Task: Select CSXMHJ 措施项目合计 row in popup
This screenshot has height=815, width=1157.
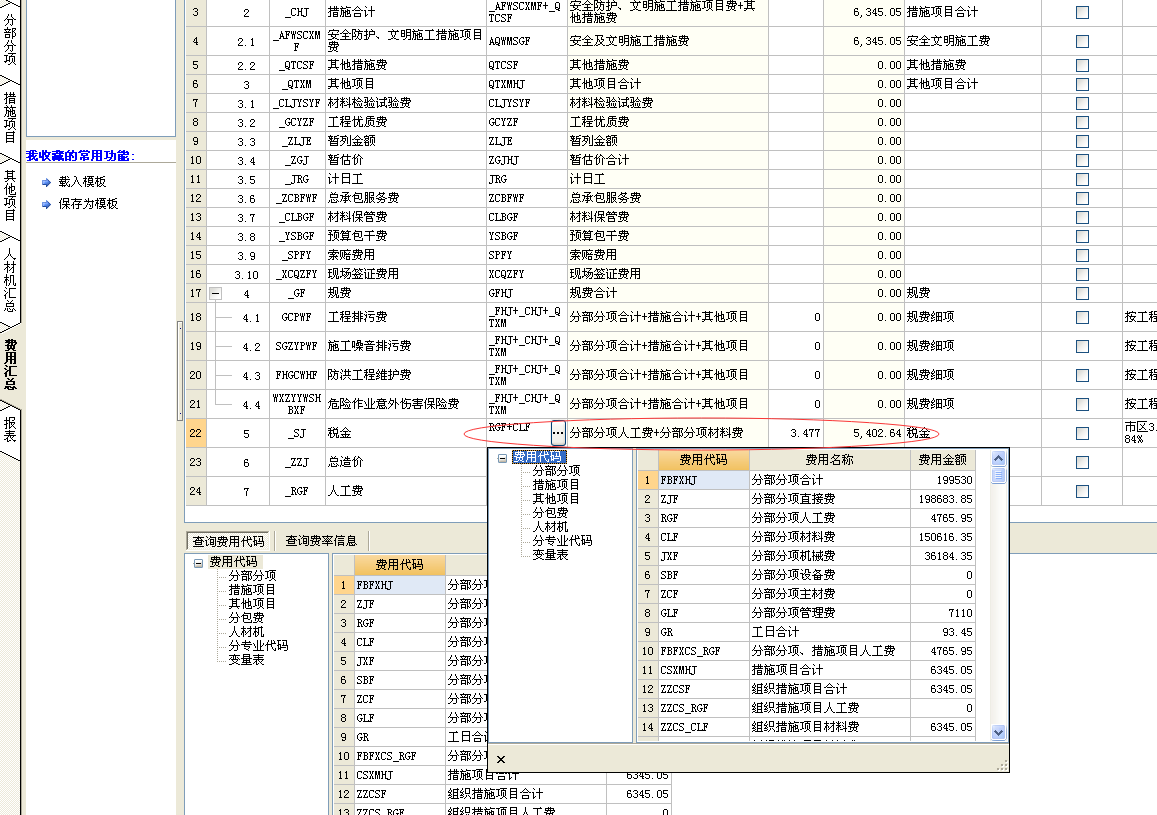Action: pos(807,670)
